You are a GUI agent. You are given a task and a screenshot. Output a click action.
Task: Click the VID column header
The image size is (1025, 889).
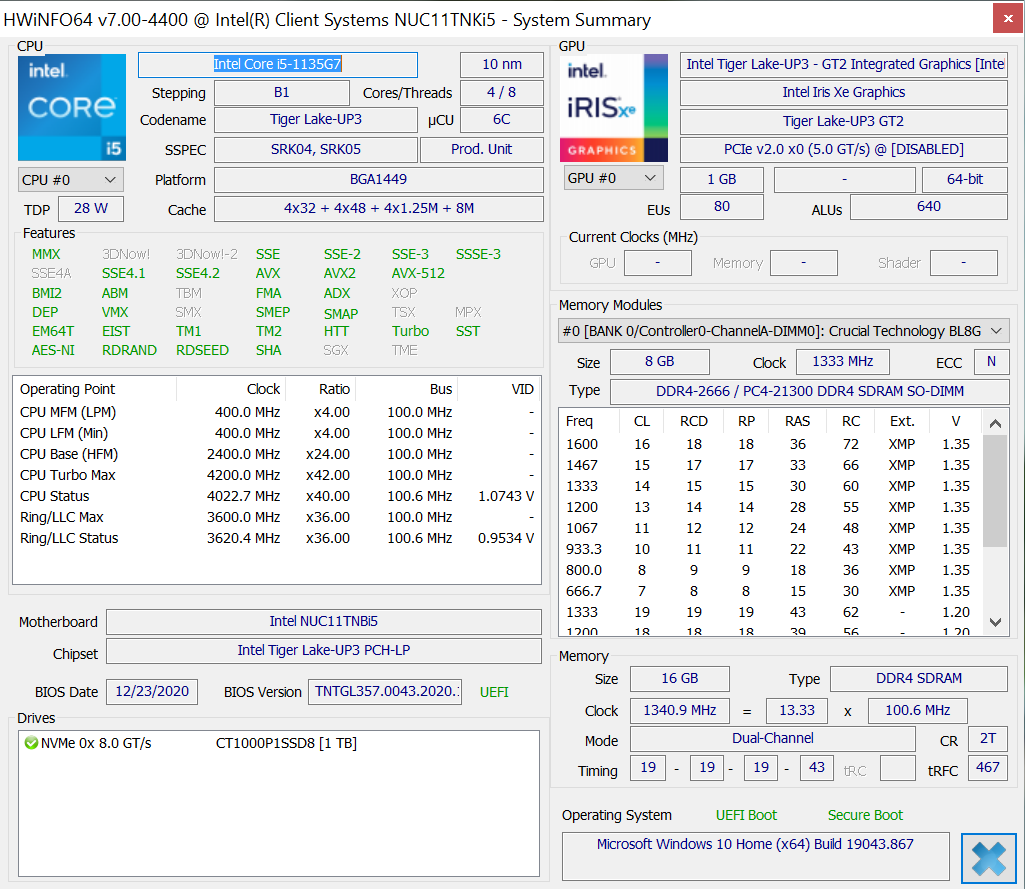tap(499, 389)
